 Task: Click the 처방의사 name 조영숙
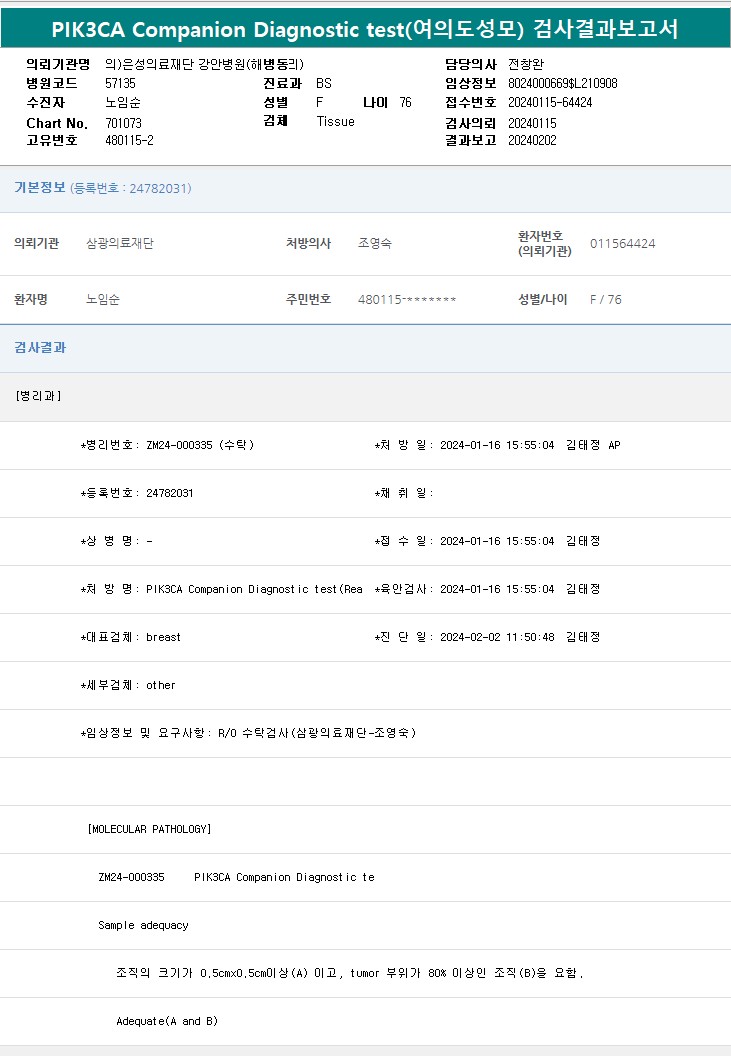point(375,244)
